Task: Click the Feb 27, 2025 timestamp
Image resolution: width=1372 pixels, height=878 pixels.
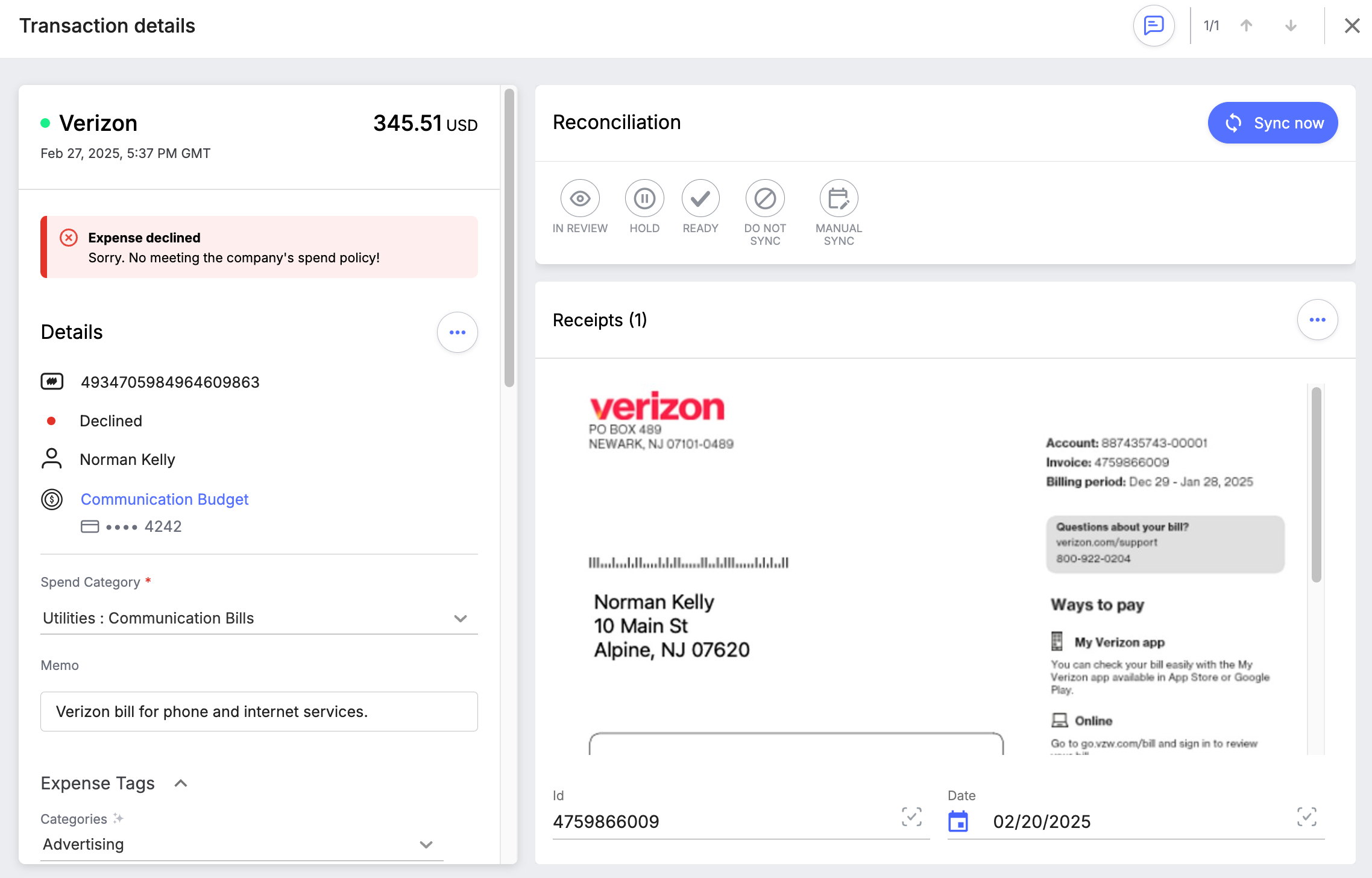Action: 125,153
